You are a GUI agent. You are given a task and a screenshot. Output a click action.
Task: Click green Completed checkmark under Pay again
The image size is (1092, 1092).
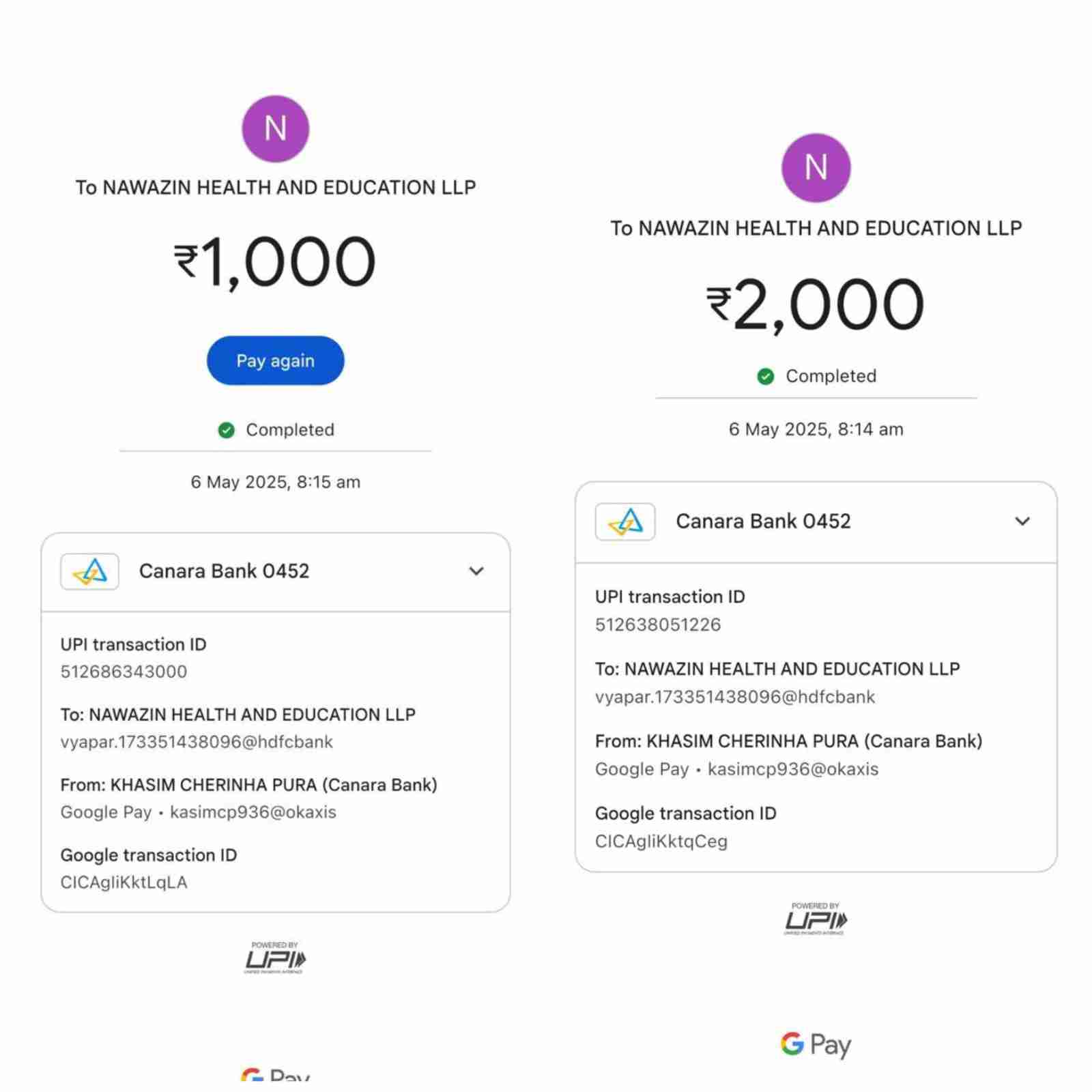(227, 430)
